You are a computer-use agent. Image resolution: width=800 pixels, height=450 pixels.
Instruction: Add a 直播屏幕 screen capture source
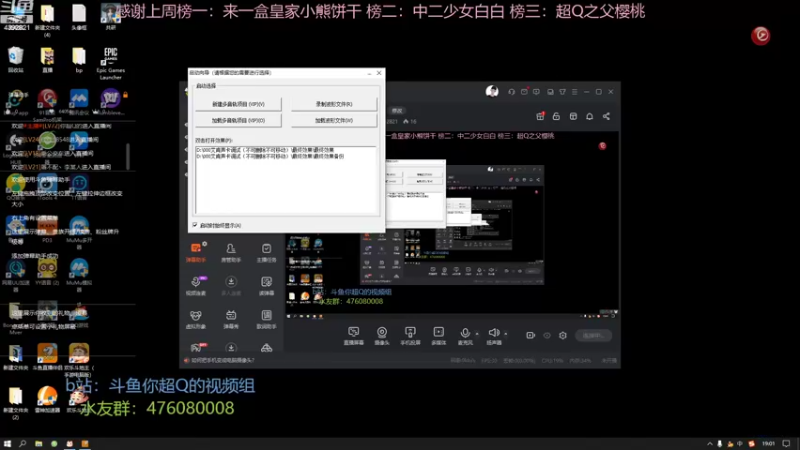354,336
